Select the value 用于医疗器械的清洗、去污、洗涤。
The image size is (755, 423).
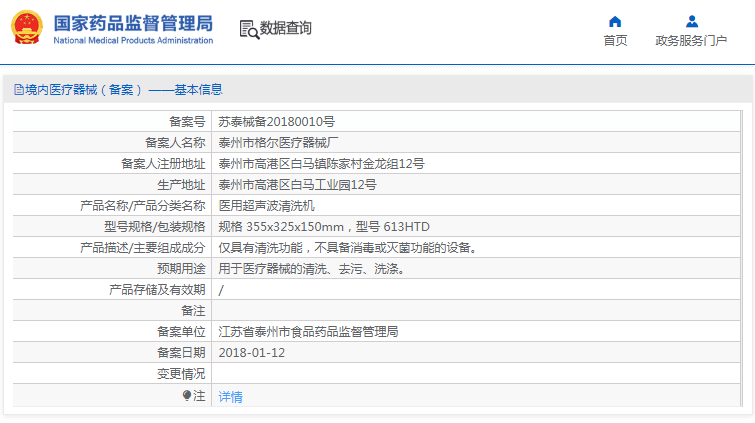[312, 268]
